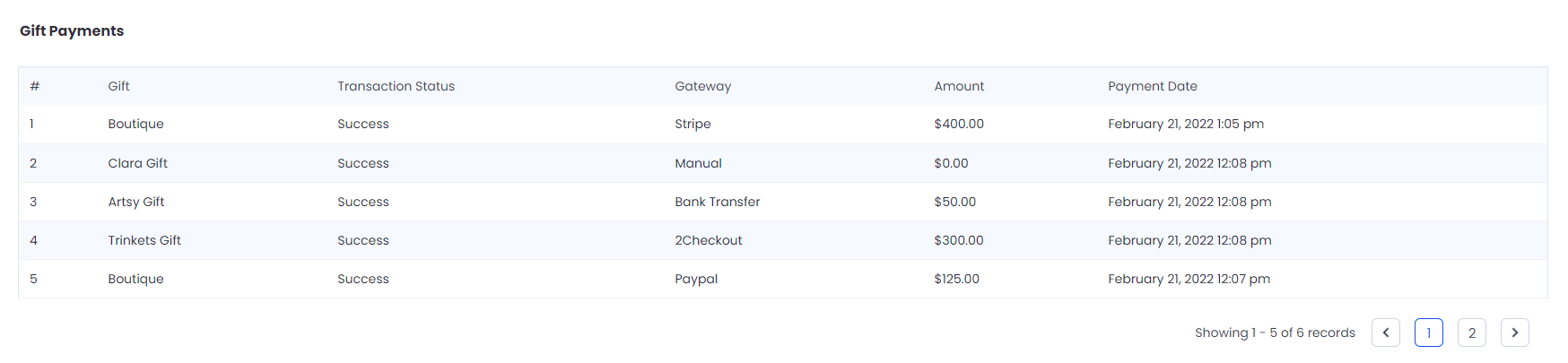This screenshot has width=1568, height=363.
Task: Select the Artsy Gift row entry
Action: 135,202
